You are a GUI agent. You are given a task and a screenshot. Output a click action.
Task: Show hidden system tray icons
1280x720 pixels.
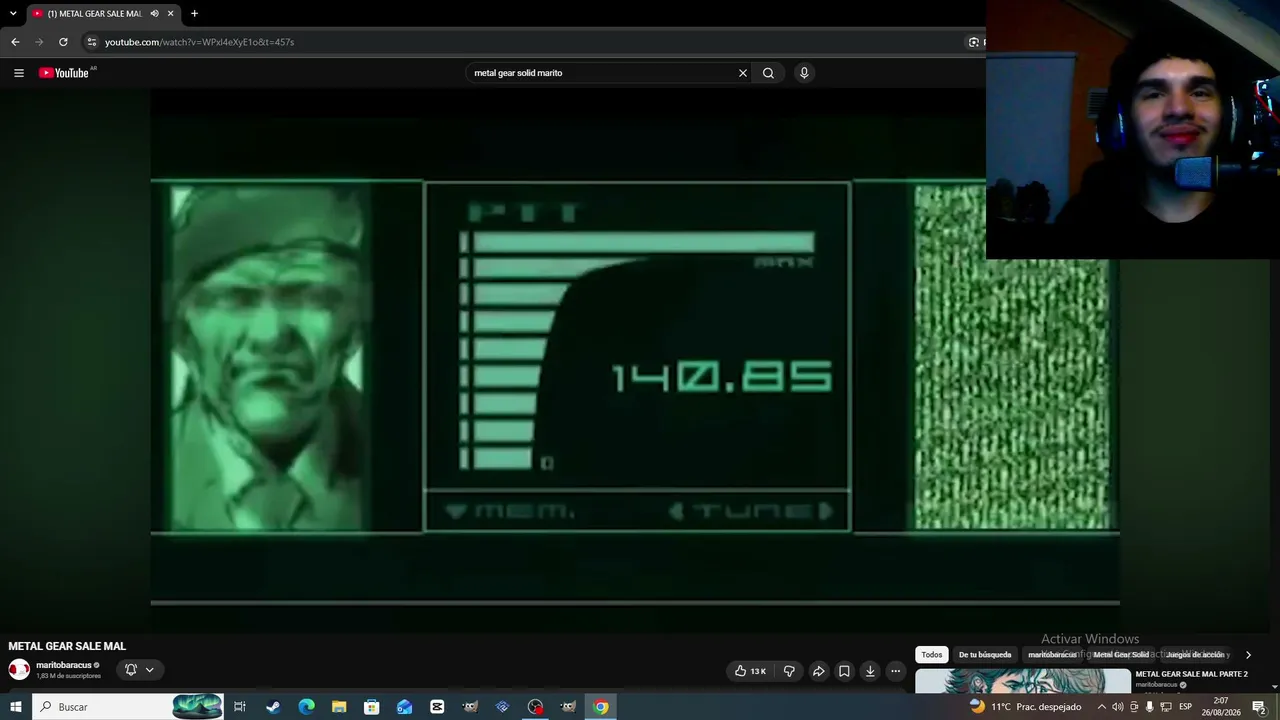pos(1102,707)
